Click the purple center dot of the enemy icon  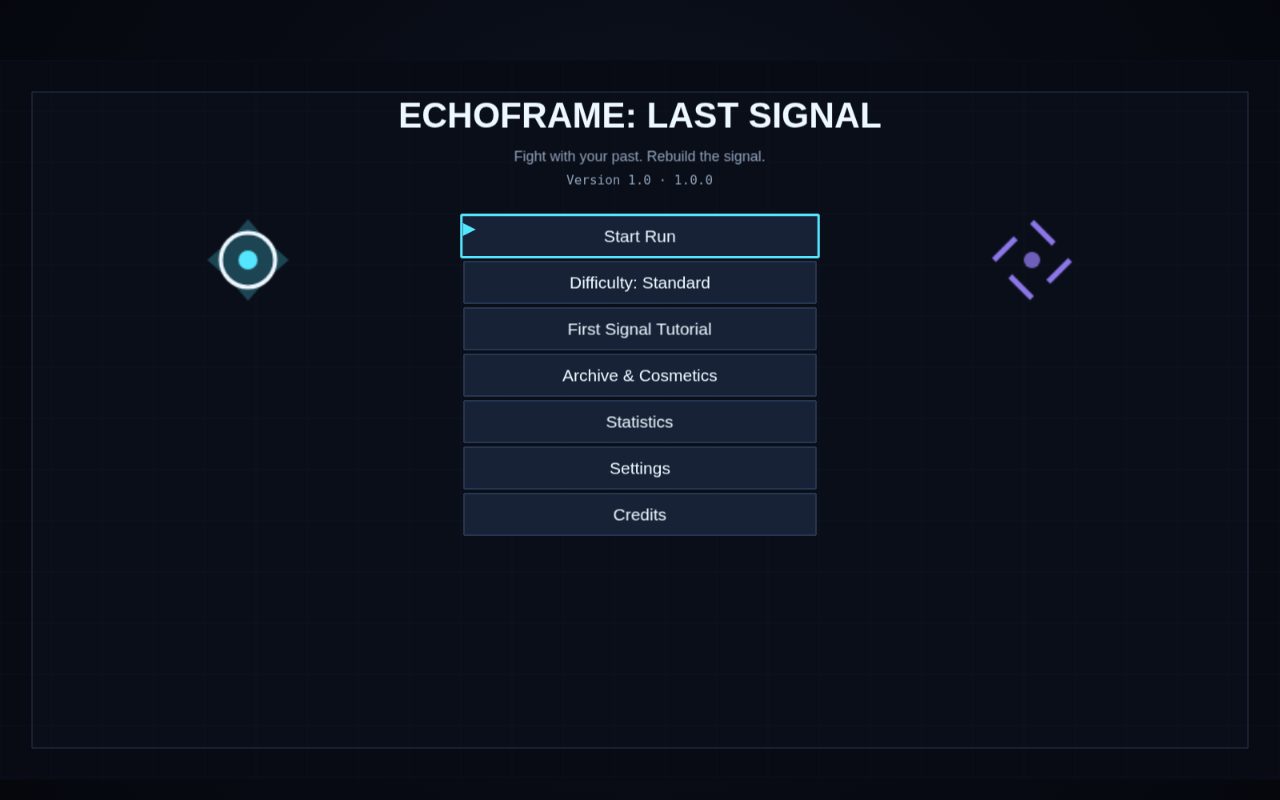coord(1032,260)
